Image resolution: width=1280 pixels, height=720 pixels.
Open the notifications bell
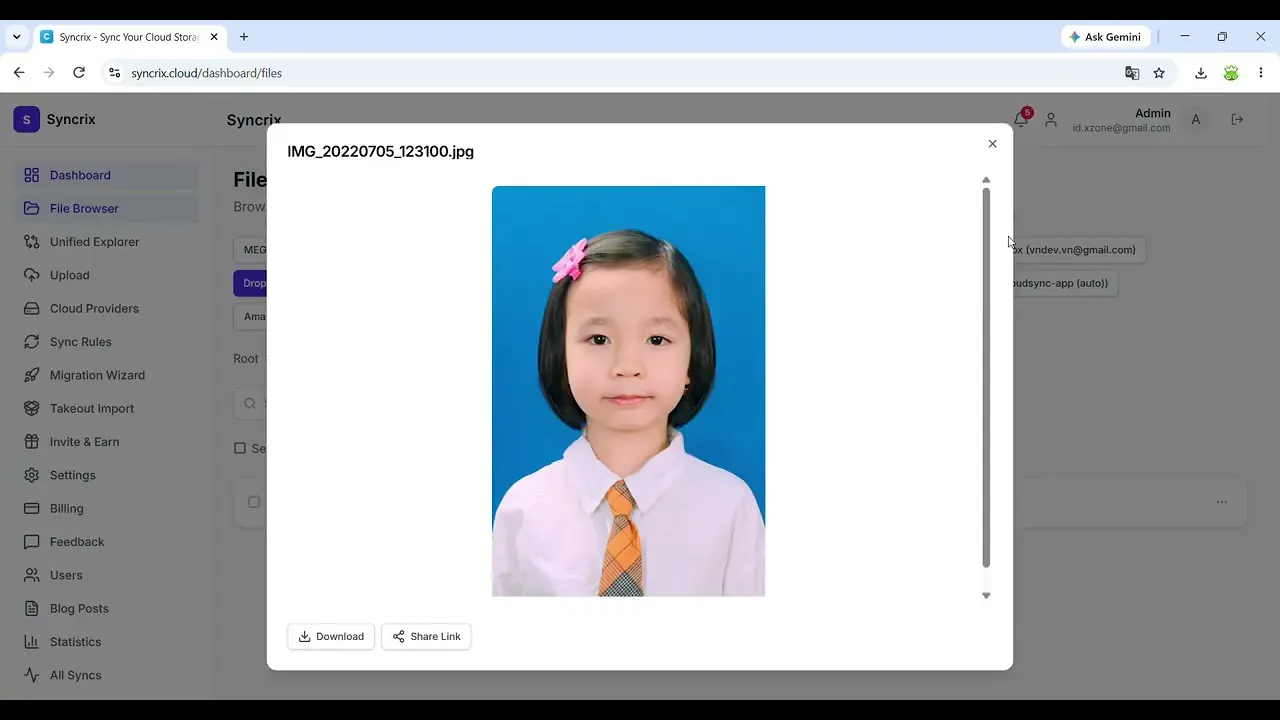[1020, 119]
